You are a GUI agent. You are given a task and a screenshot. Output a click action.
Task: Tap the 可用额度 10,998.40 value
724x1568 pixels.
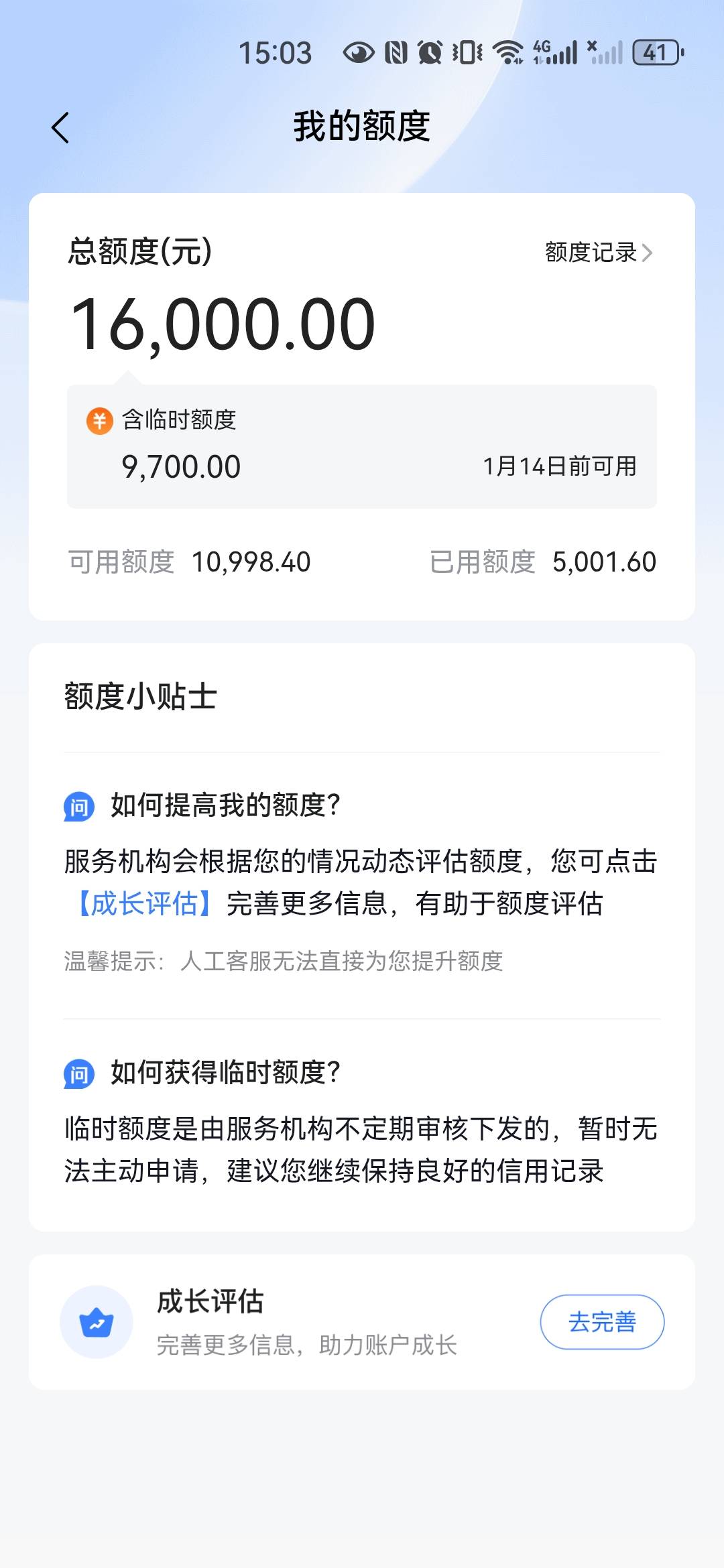point(251,562)
